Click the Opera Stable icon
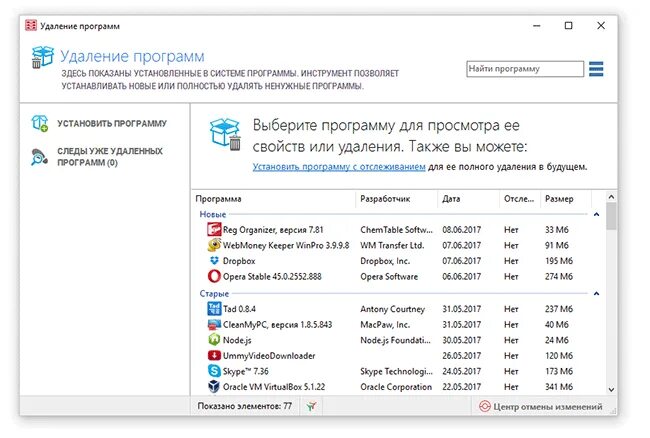The width and height of the screenshot is (650, 438). pos(214,276)
